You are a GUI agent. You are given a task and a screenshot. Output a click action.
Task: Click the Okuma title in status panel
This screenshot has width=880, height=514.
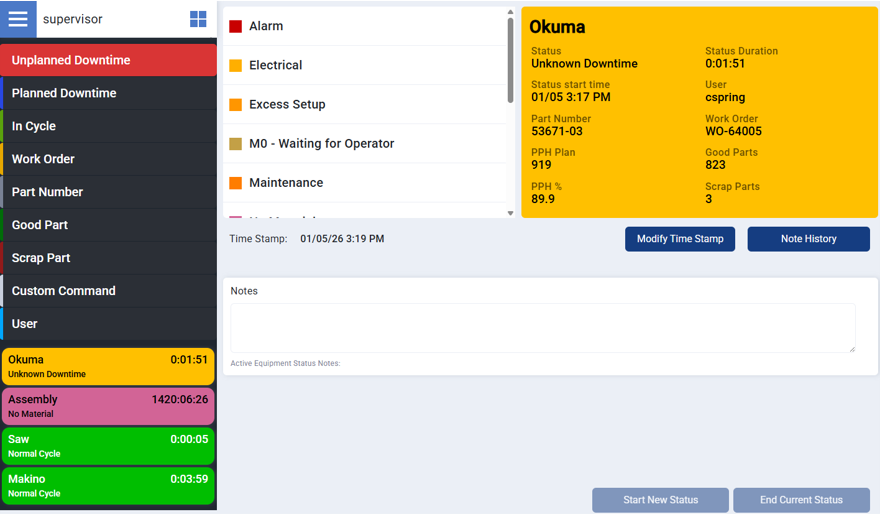557,27
